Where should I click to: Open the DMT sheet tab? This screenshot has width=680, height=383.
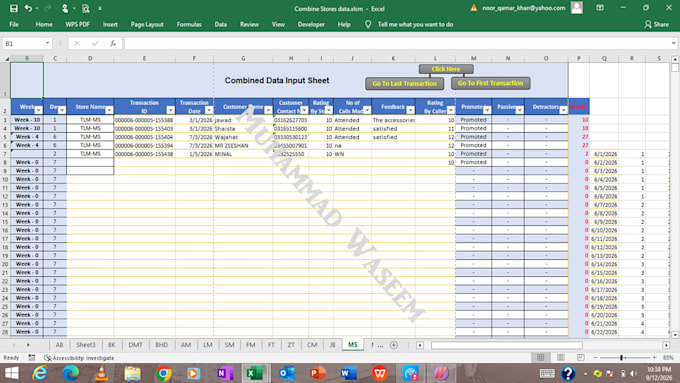135,345
